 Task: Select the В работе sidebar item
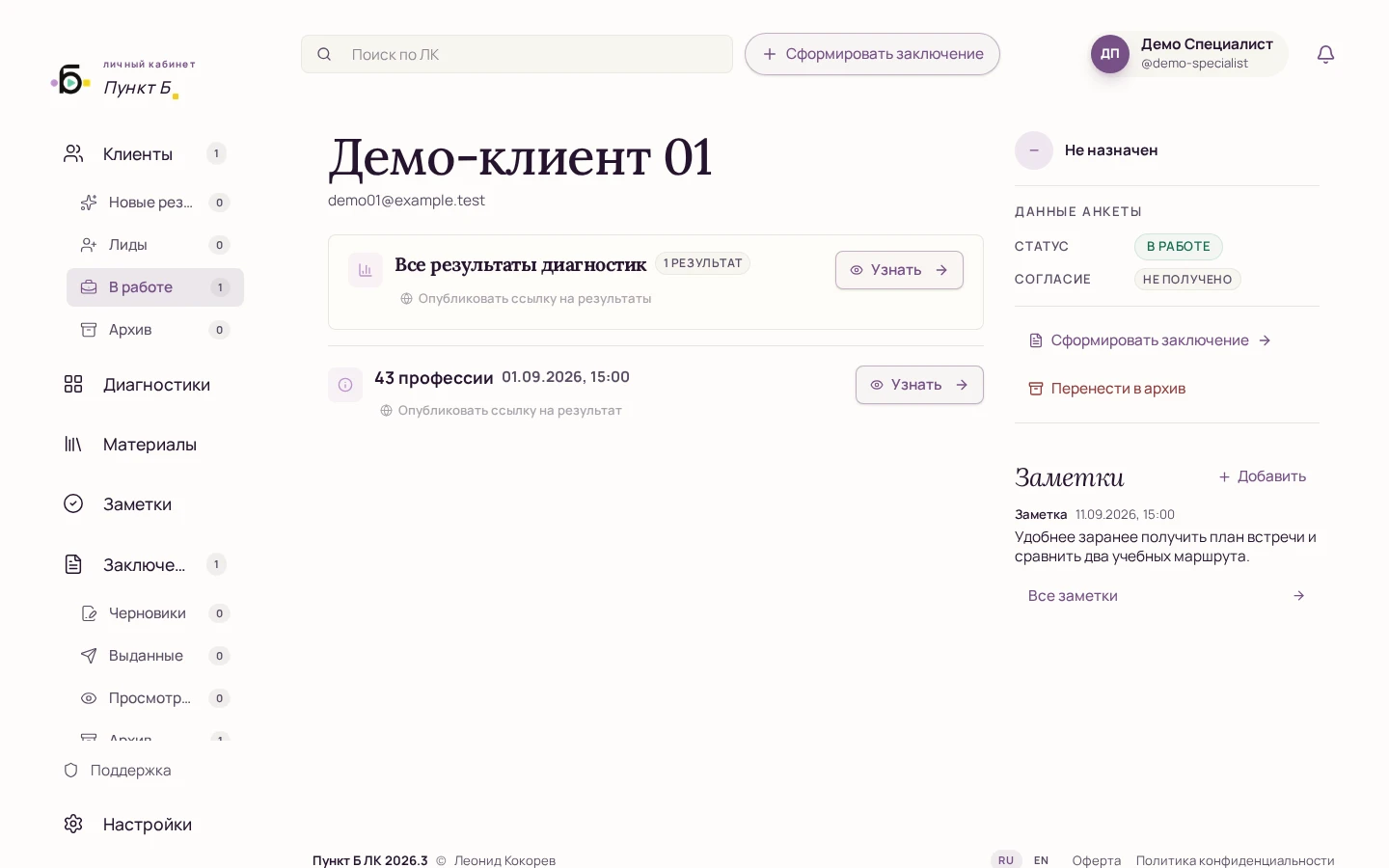click(x=155, y=287)
